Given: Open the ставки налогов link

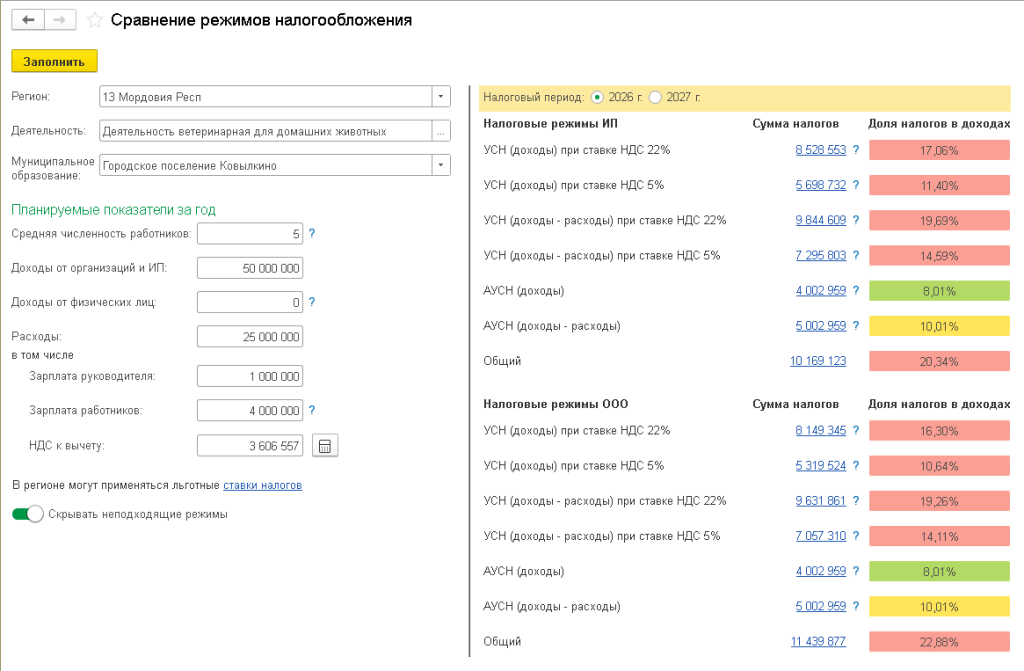Looking at the screenshot, I should point(262,485).
